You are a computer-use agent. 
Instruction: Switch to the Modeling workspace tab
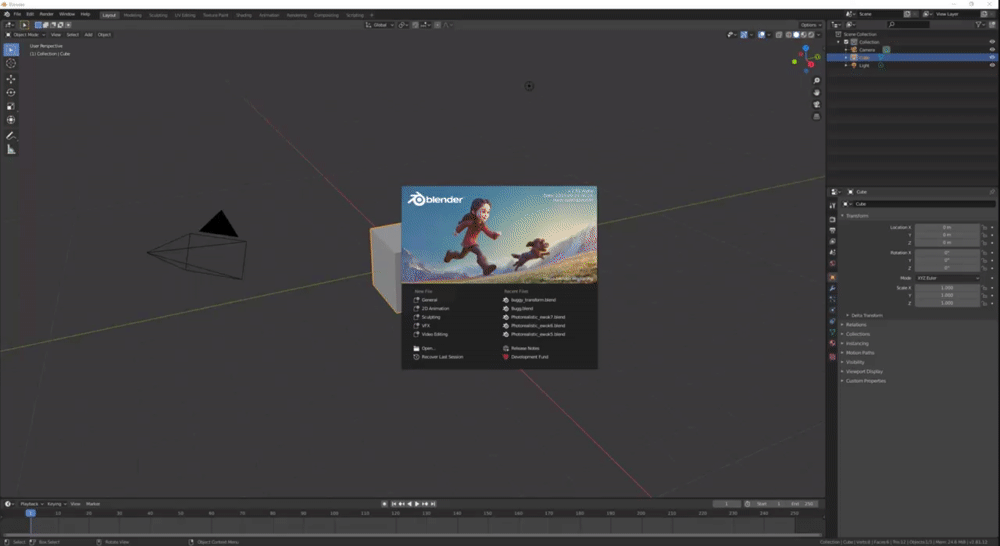tap(133, 15)
